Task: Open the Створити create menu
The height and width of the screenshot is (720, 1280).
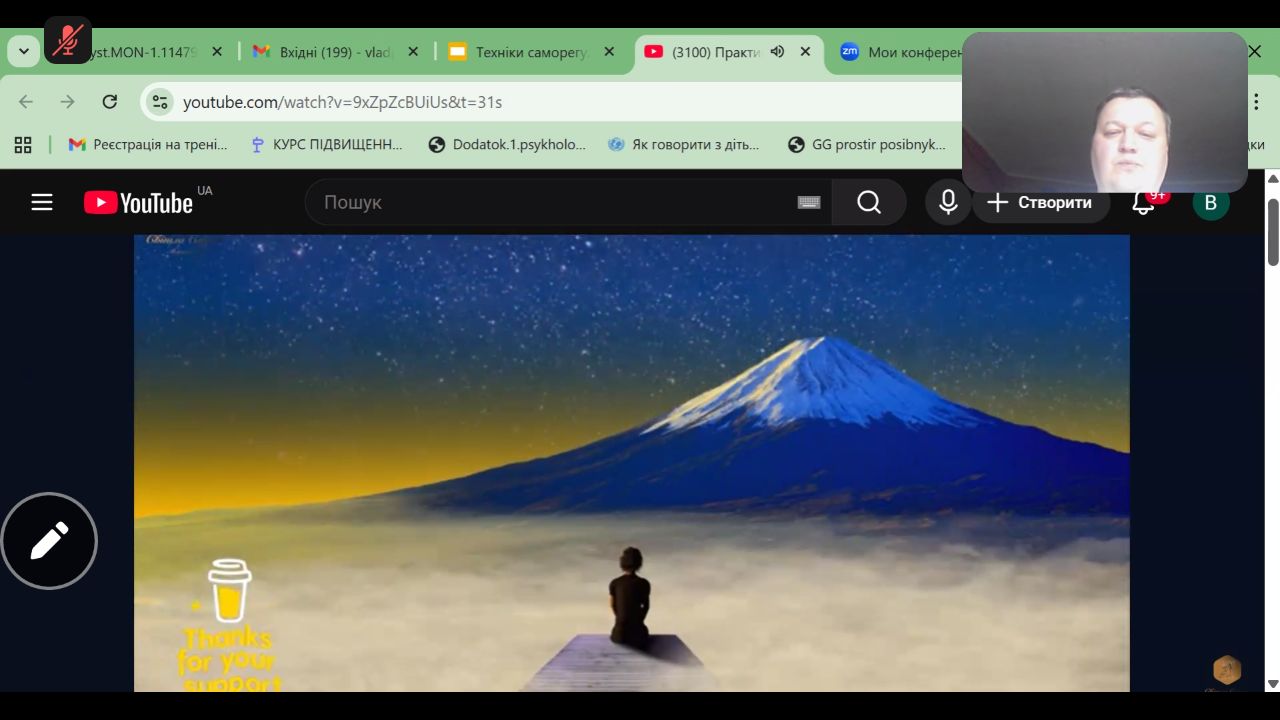Action: 1040,203
